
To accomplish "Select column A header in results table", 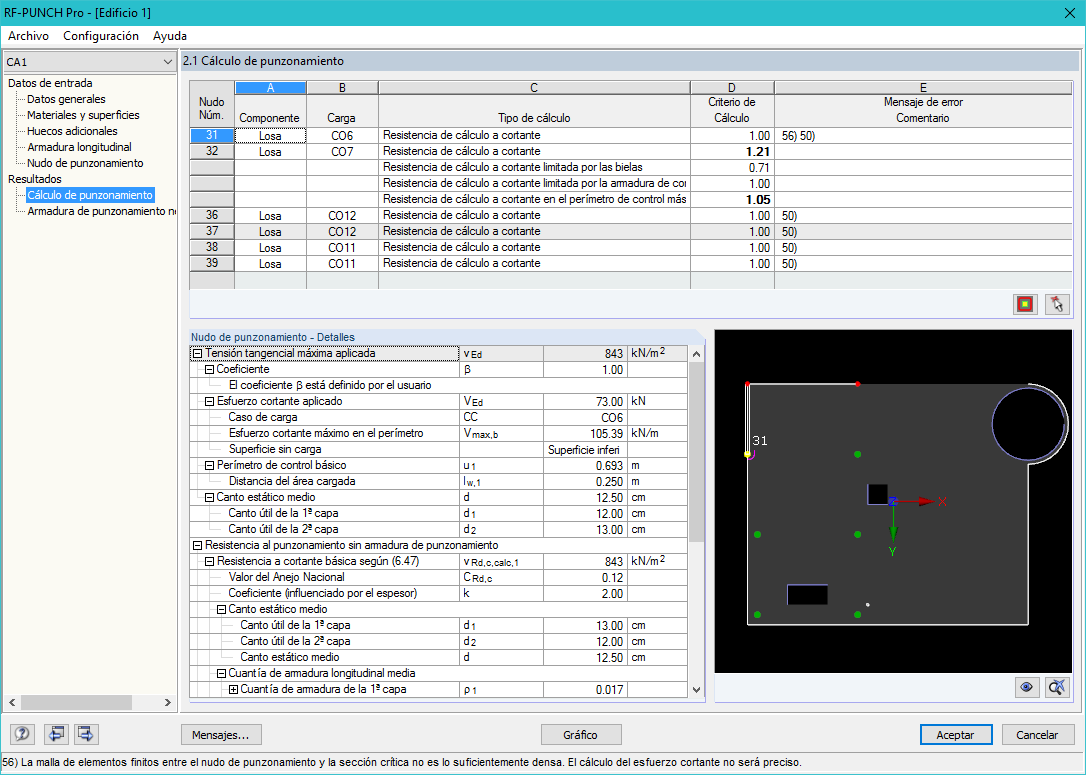I will click(x=270, y=88).
